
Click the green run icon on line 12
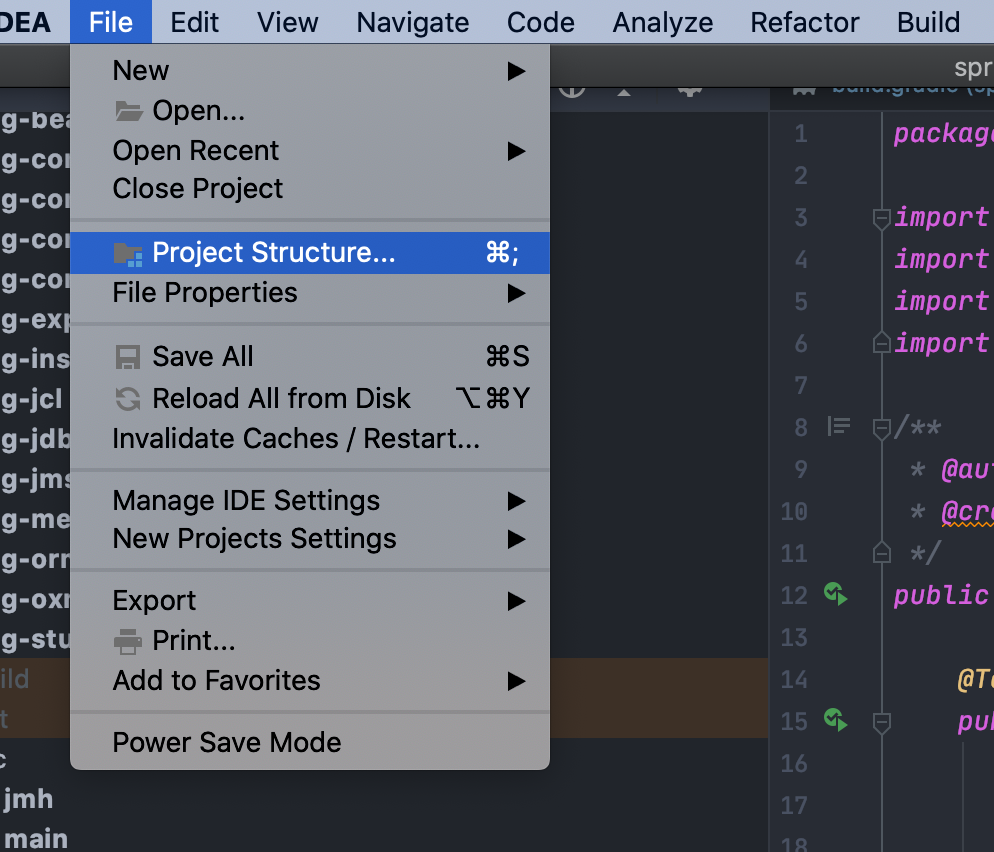coord(835,595)
